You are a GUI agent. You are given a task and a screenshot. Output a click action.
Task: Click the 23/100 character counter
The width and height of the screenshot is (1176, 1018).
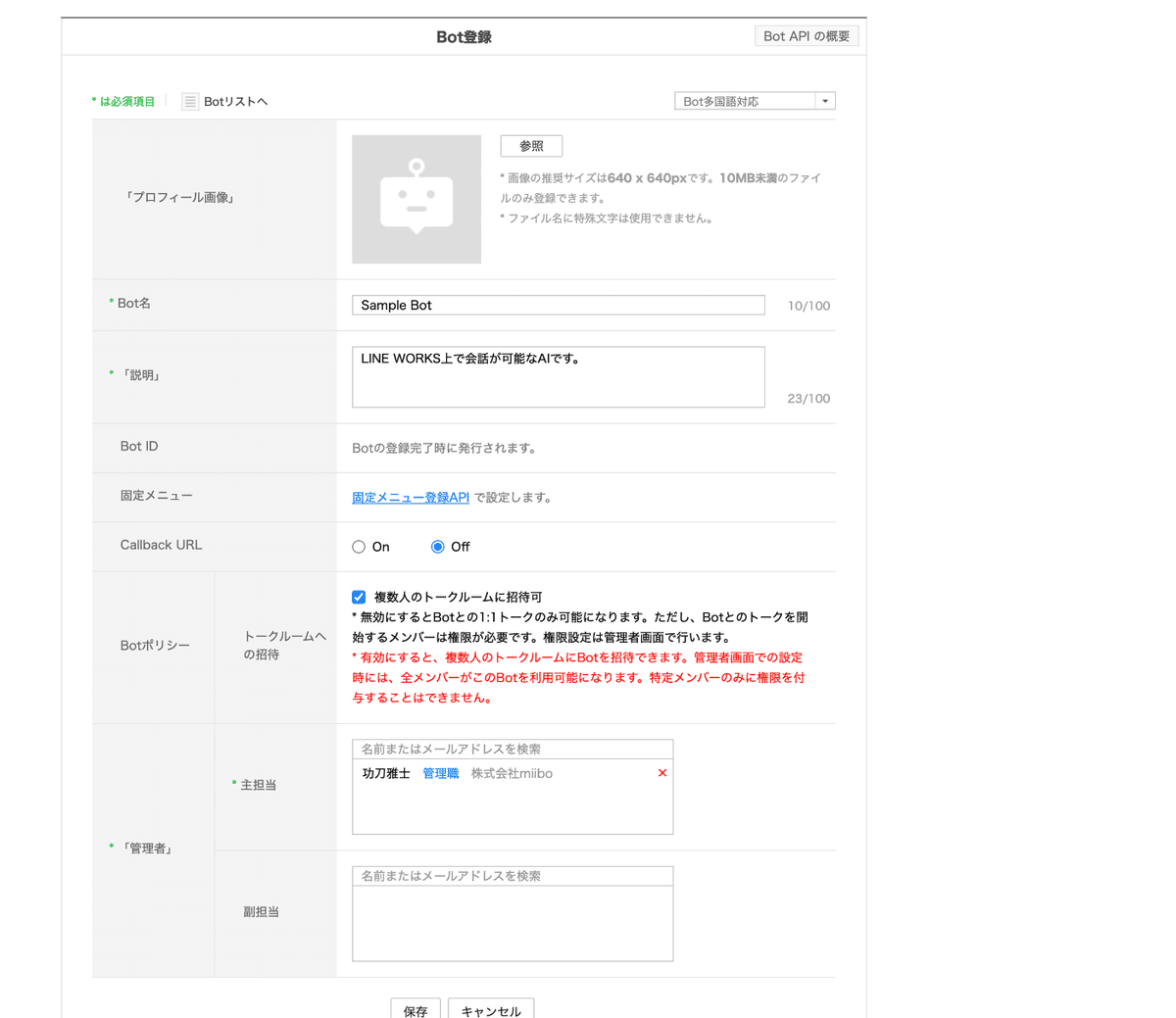(808, 399)
